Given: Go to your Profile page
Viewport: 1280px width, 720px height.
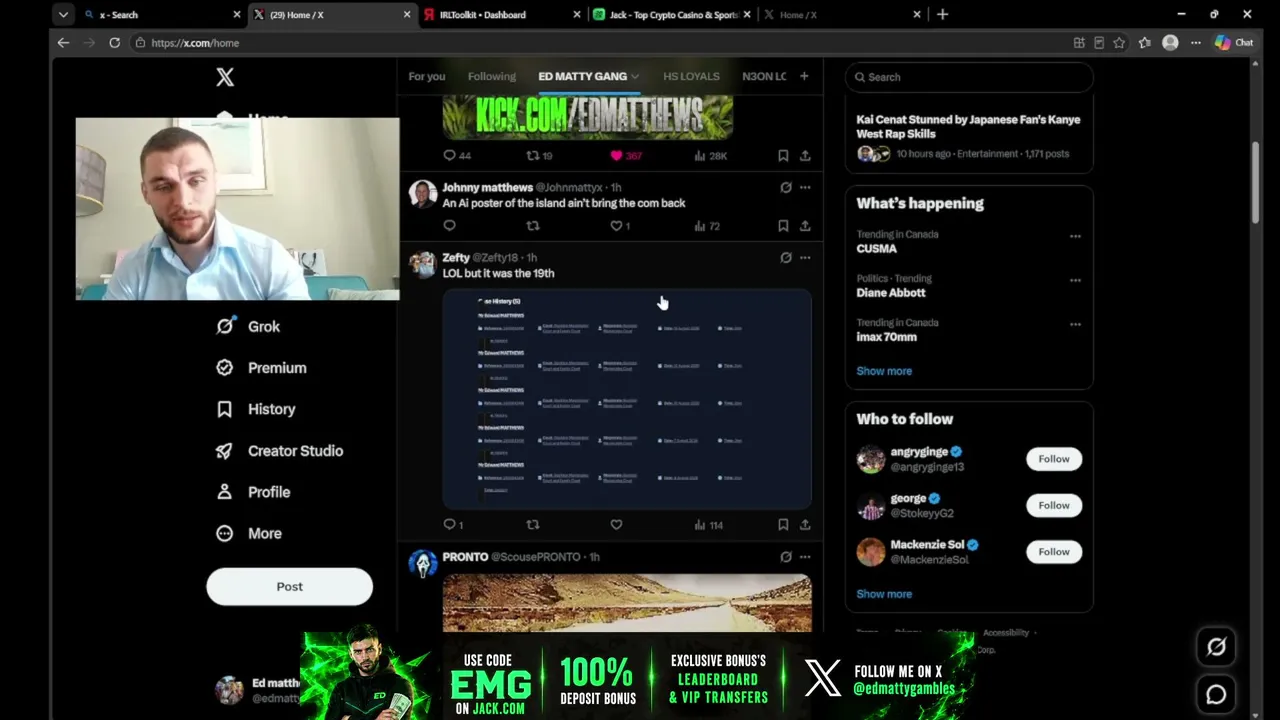Looking at the screenshot, I should click(x=254, y=492).
